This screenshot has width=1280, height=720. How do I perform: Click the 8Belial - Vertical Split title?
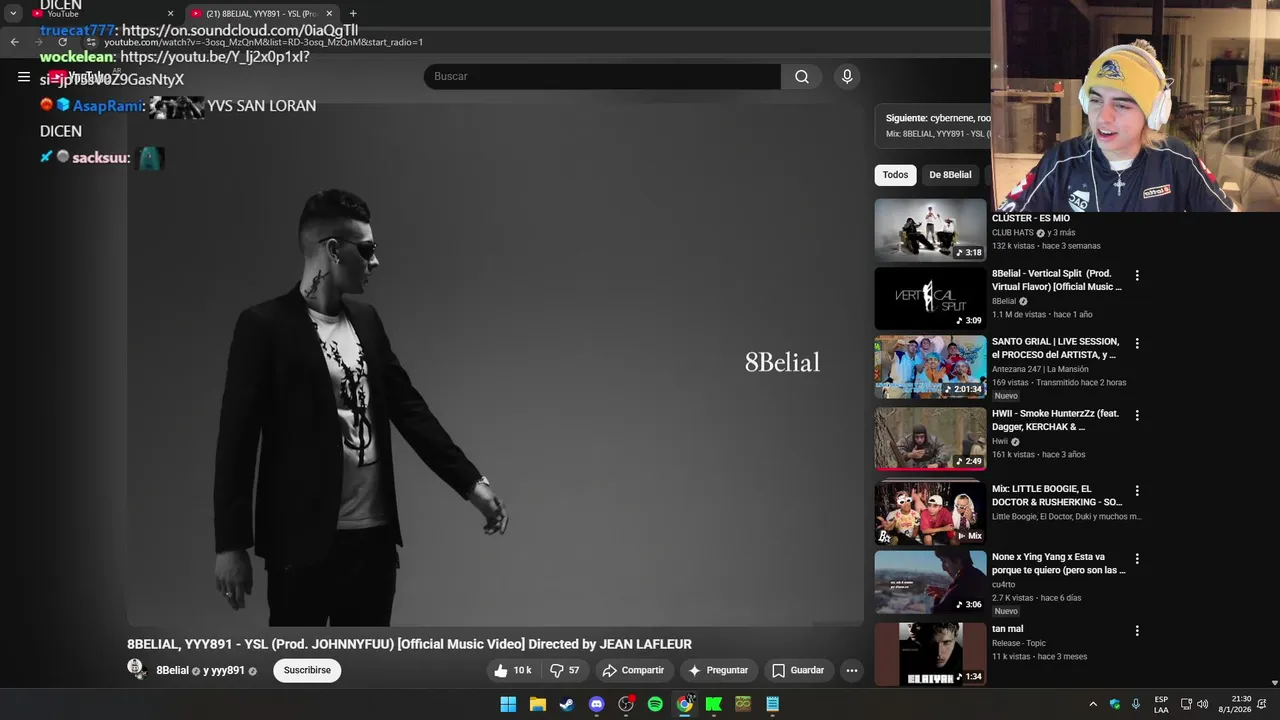[x=1056, y=280]
